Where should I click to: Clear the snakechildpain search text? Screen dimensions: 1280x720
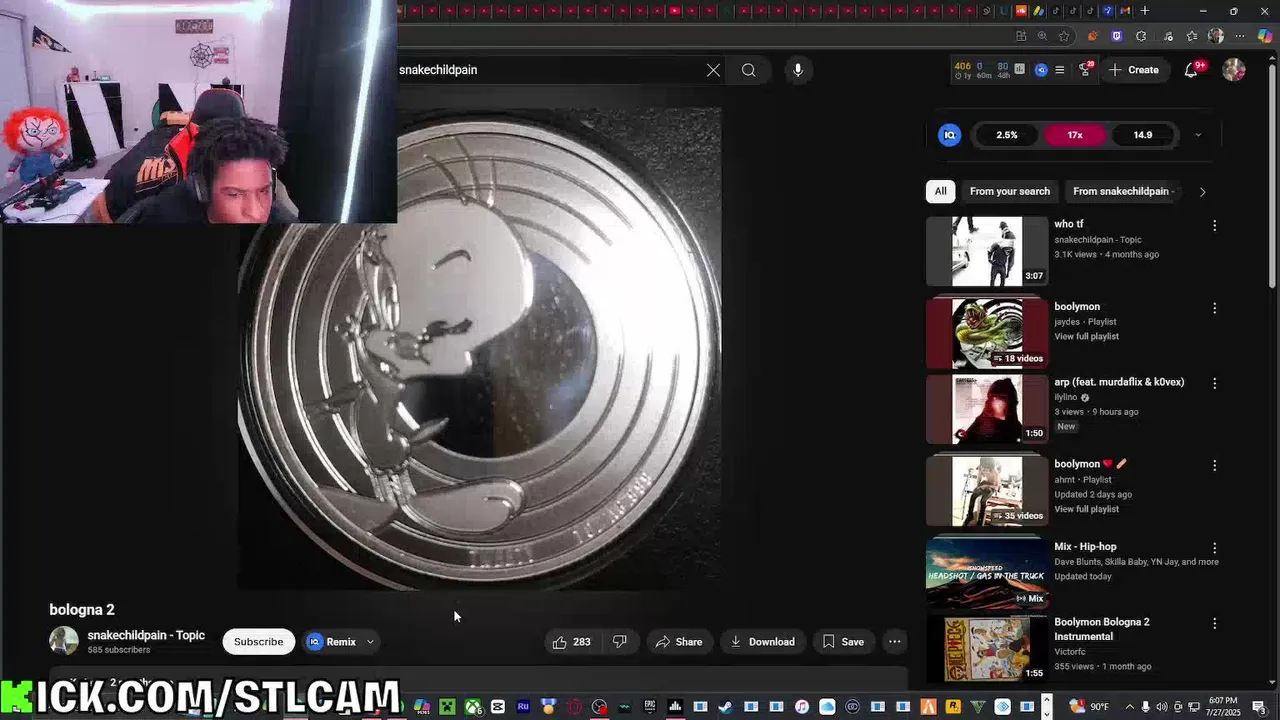pyautogui.click(x=713, y=70)
